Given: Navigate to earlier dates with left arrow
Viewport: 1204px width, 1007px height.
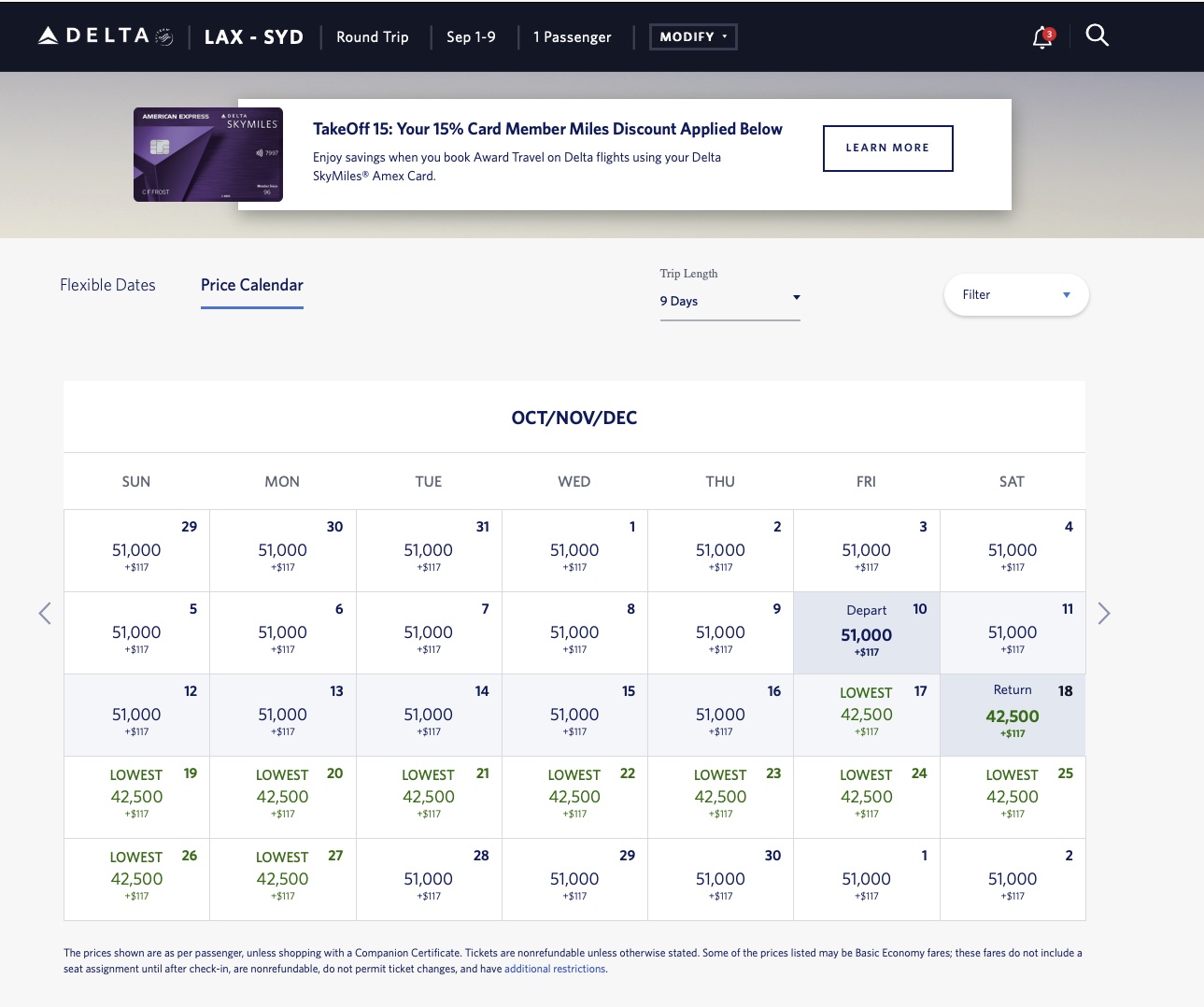Looking at the screenshot, I should point(45,613).
